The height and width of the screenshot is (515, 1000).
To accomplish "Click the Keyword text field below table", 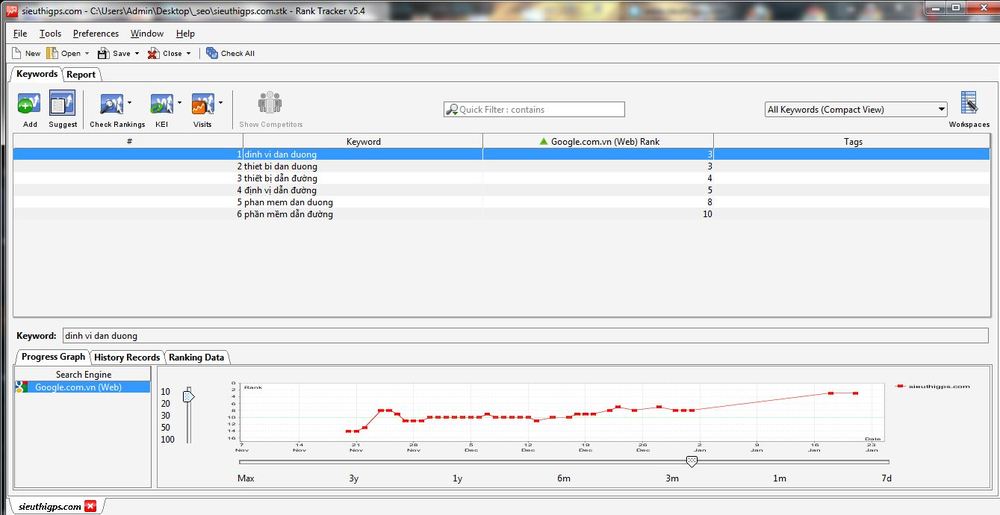I will [x=525, y=336].
